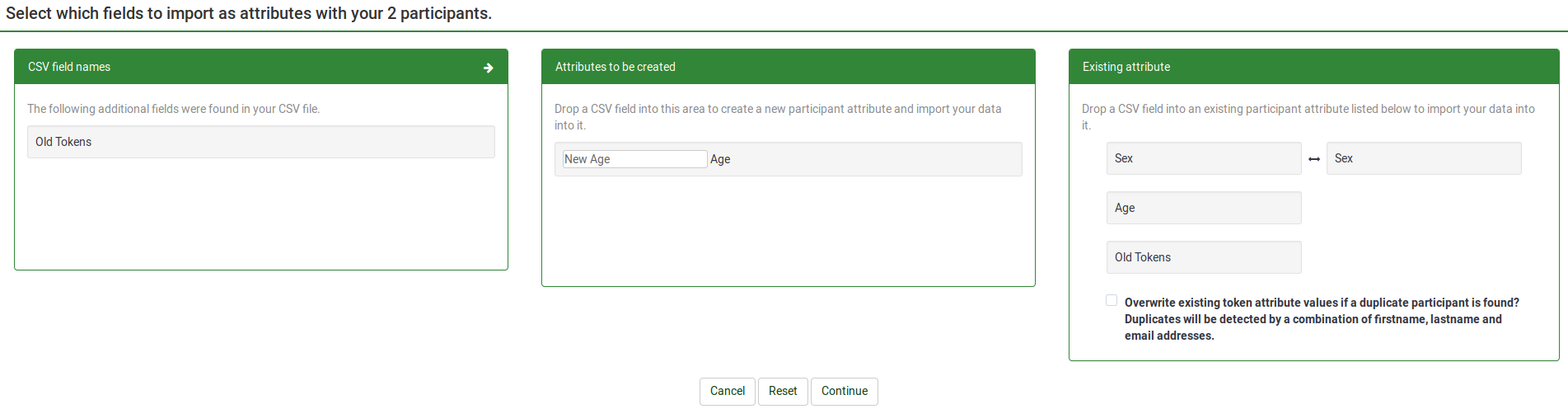Select Old Tokens in the CSV field names list
The height and width of the screenshot is (409, 1568).
coord(260,142)
